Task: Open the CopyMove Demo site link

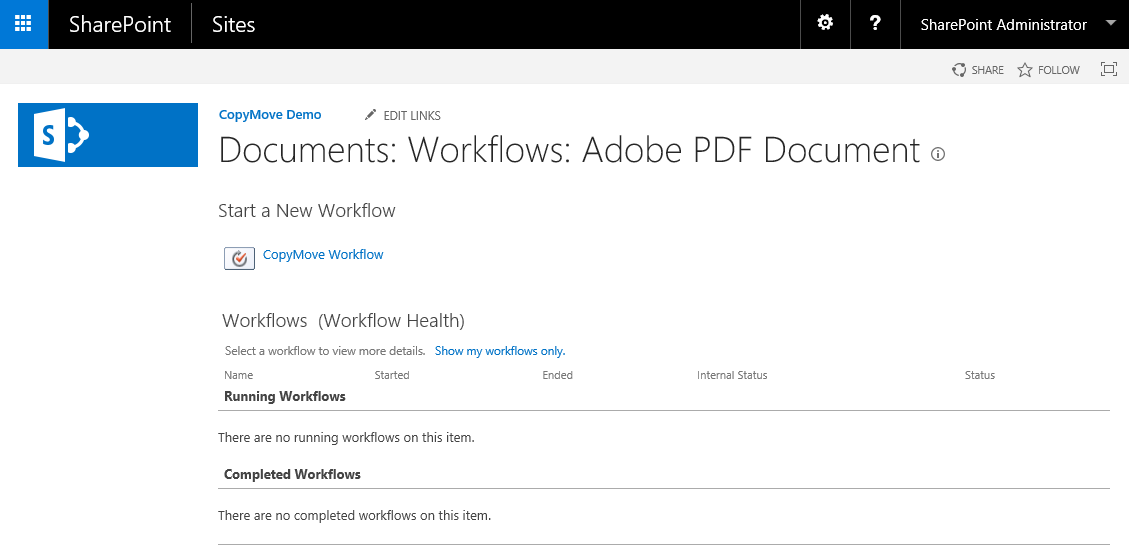Action: point(270,114)
